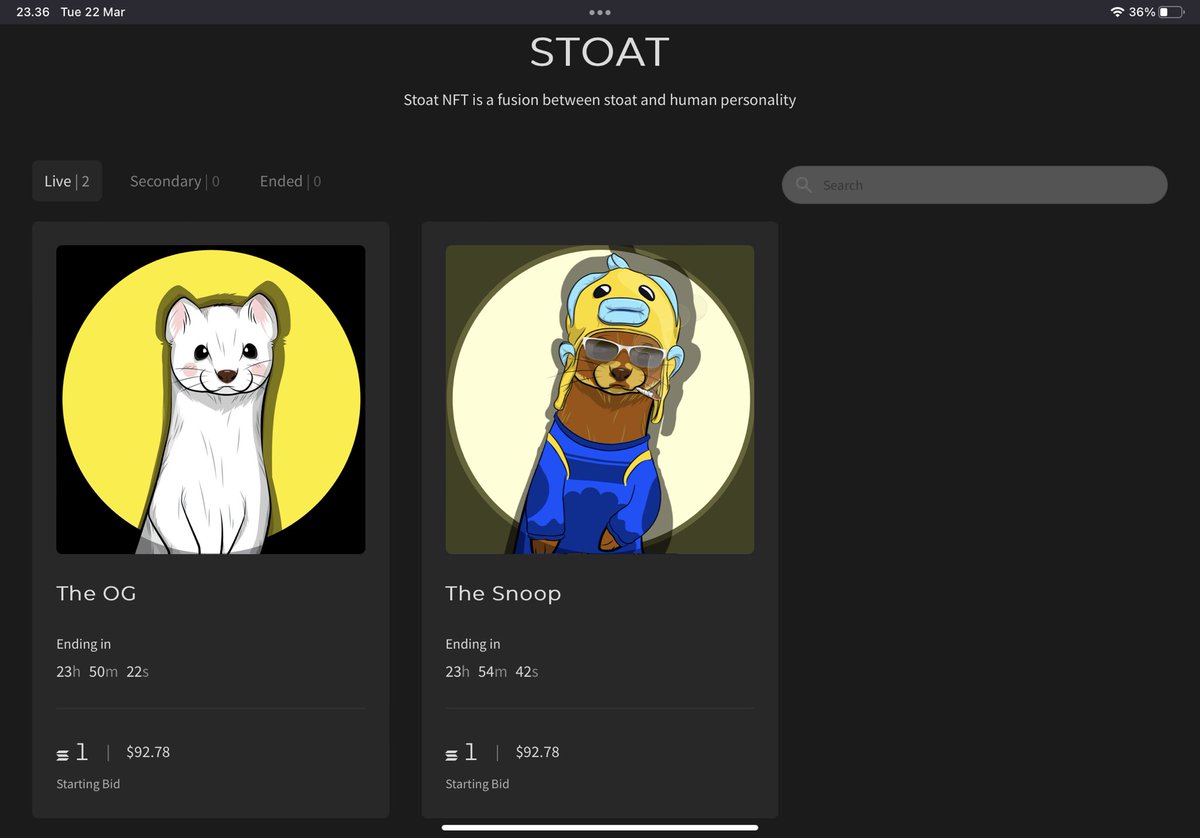
Task: Open the Ended auctions tab
Action: [x=289, y=181]
